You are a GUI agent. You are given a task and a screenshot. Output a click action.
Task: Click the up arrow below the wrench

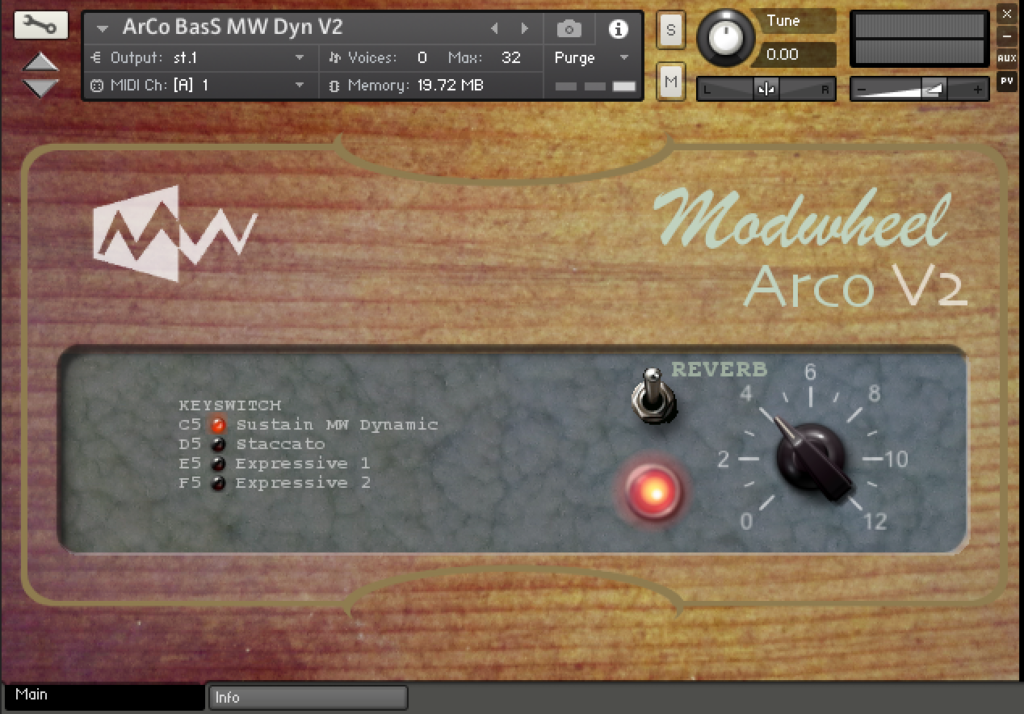(40, 62)
